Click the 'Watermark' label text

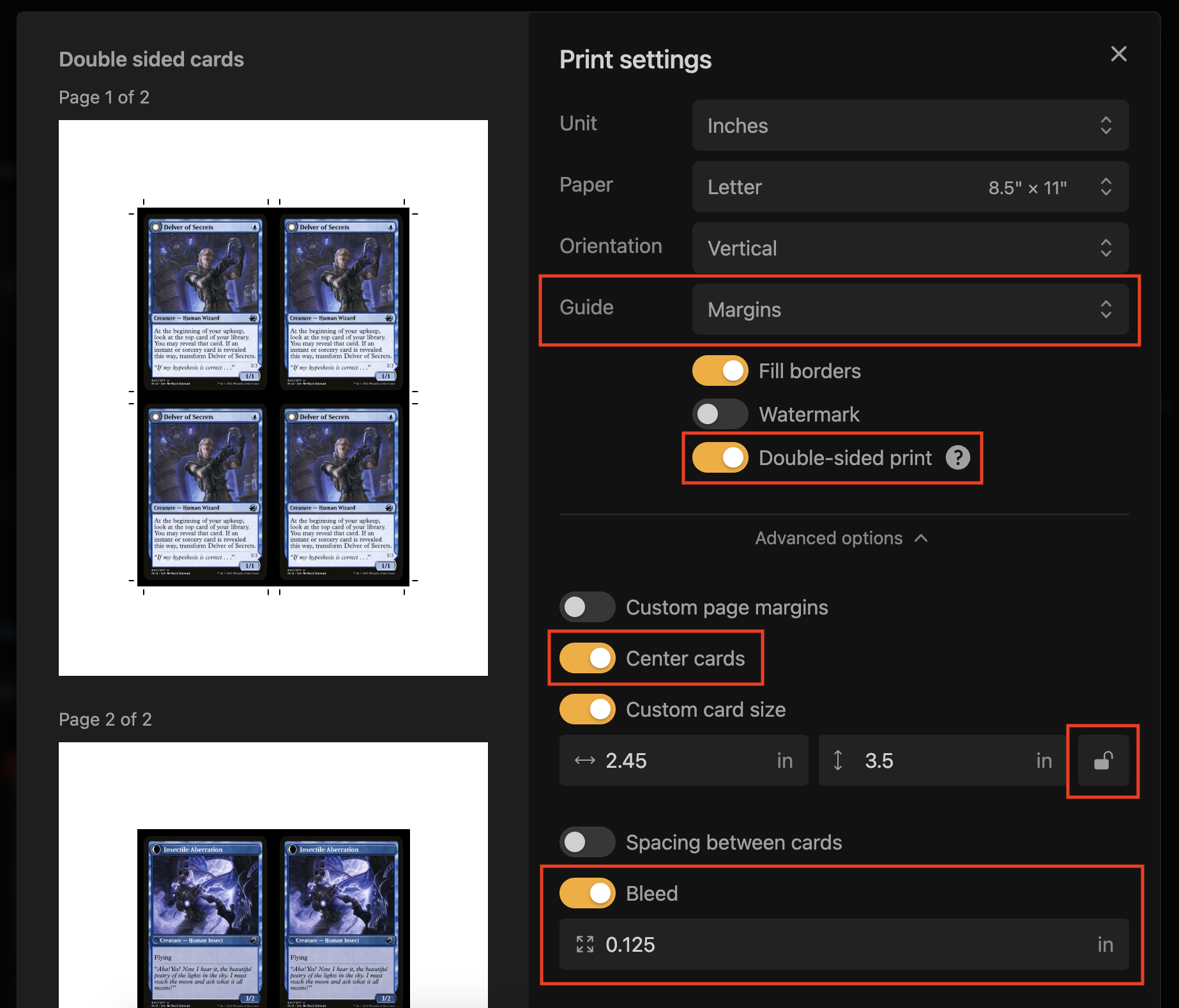click(809, 414)
